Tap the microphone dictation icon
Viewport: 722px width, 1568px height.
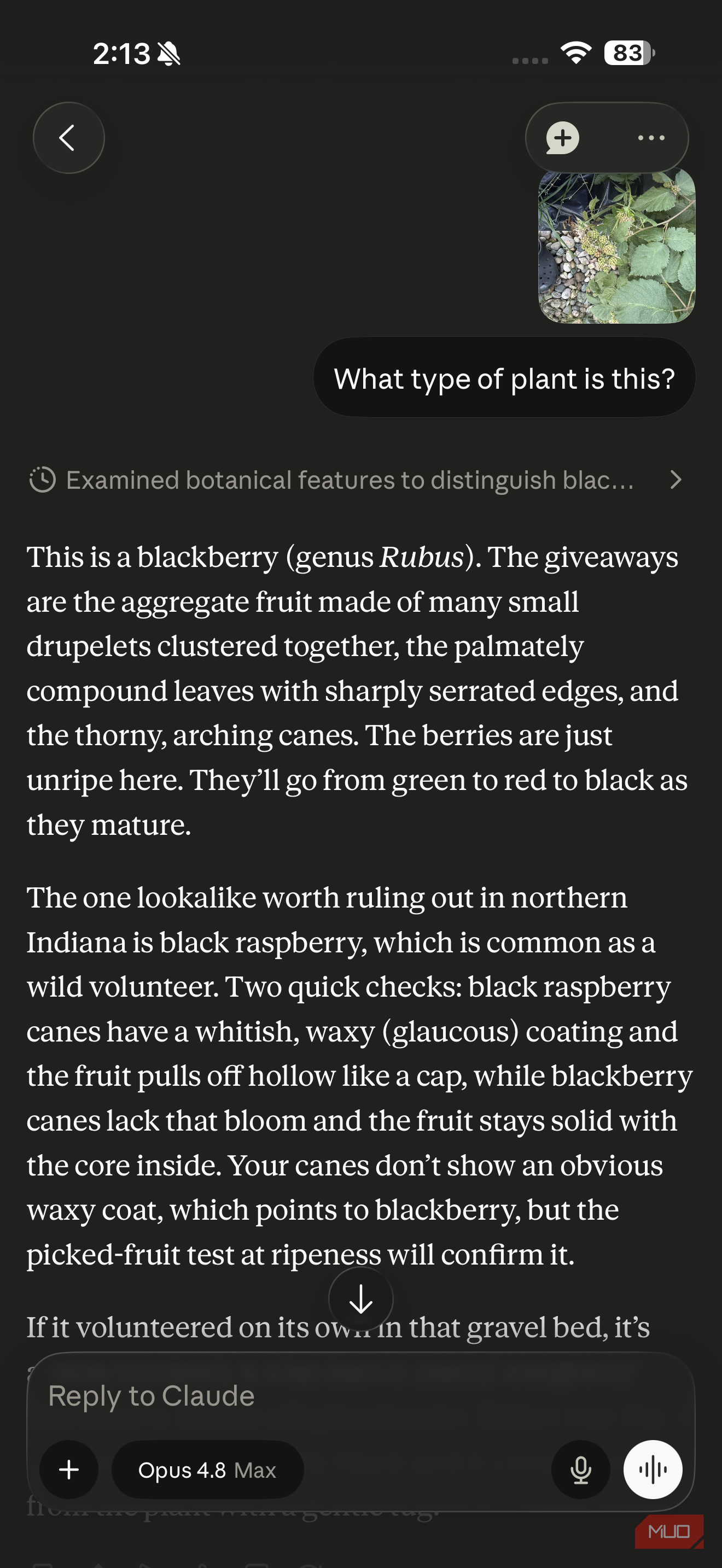581,1470
